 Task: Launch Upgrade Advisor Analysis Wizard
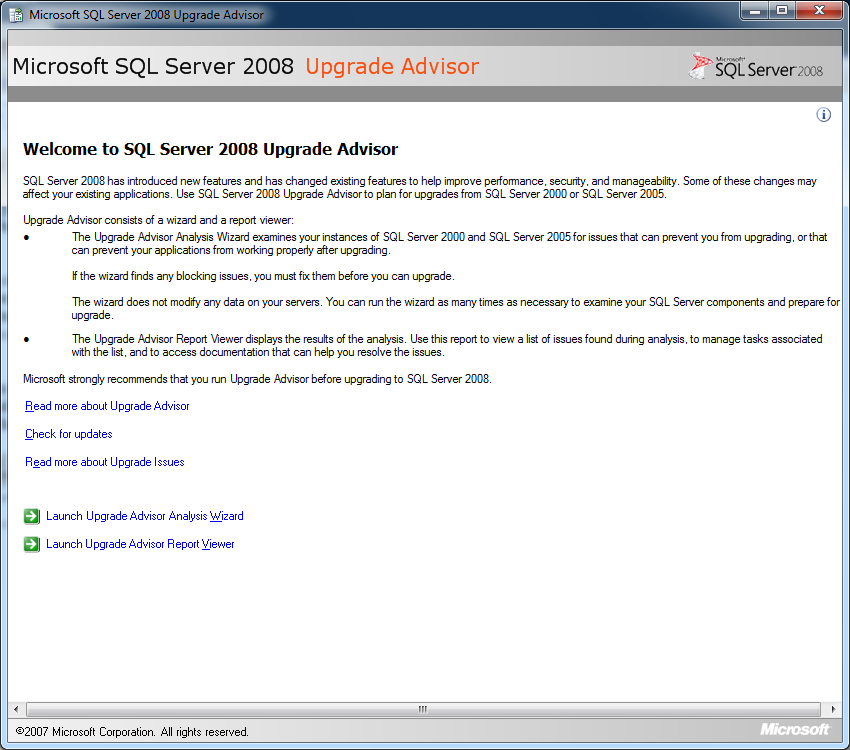144,516
